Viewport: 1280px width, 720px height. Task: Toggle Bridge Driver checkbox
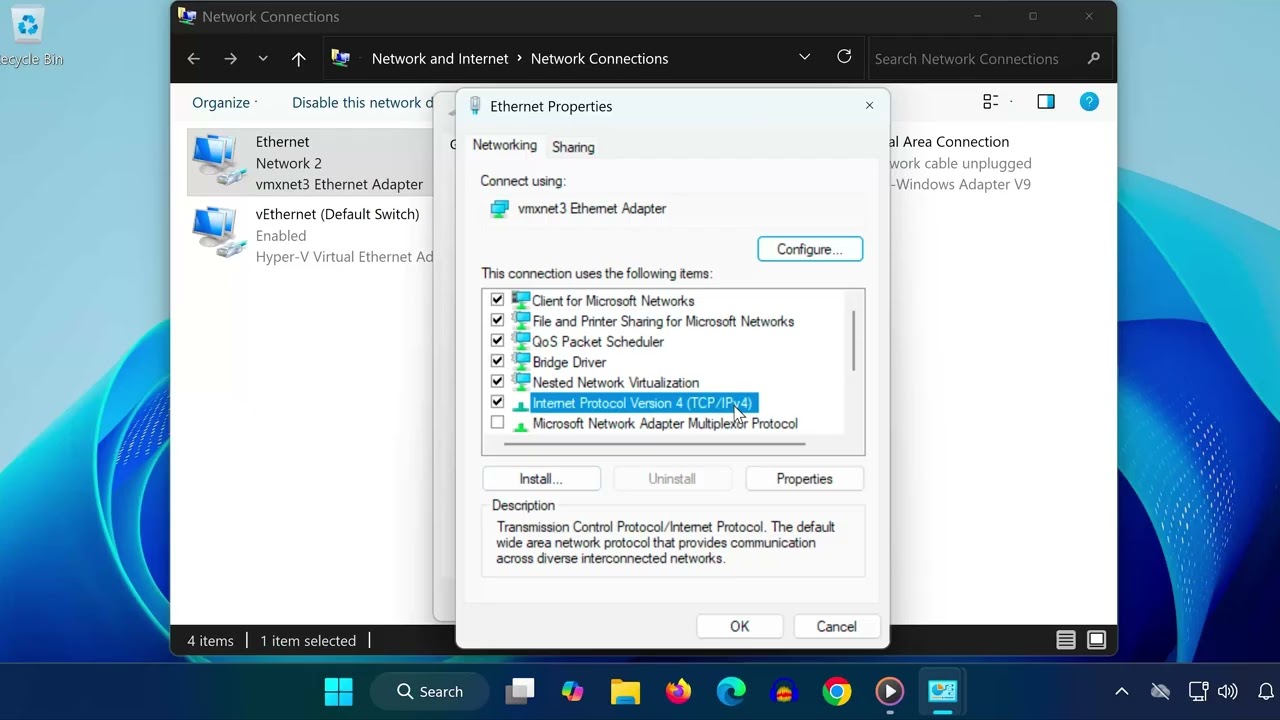click(497, 361)
